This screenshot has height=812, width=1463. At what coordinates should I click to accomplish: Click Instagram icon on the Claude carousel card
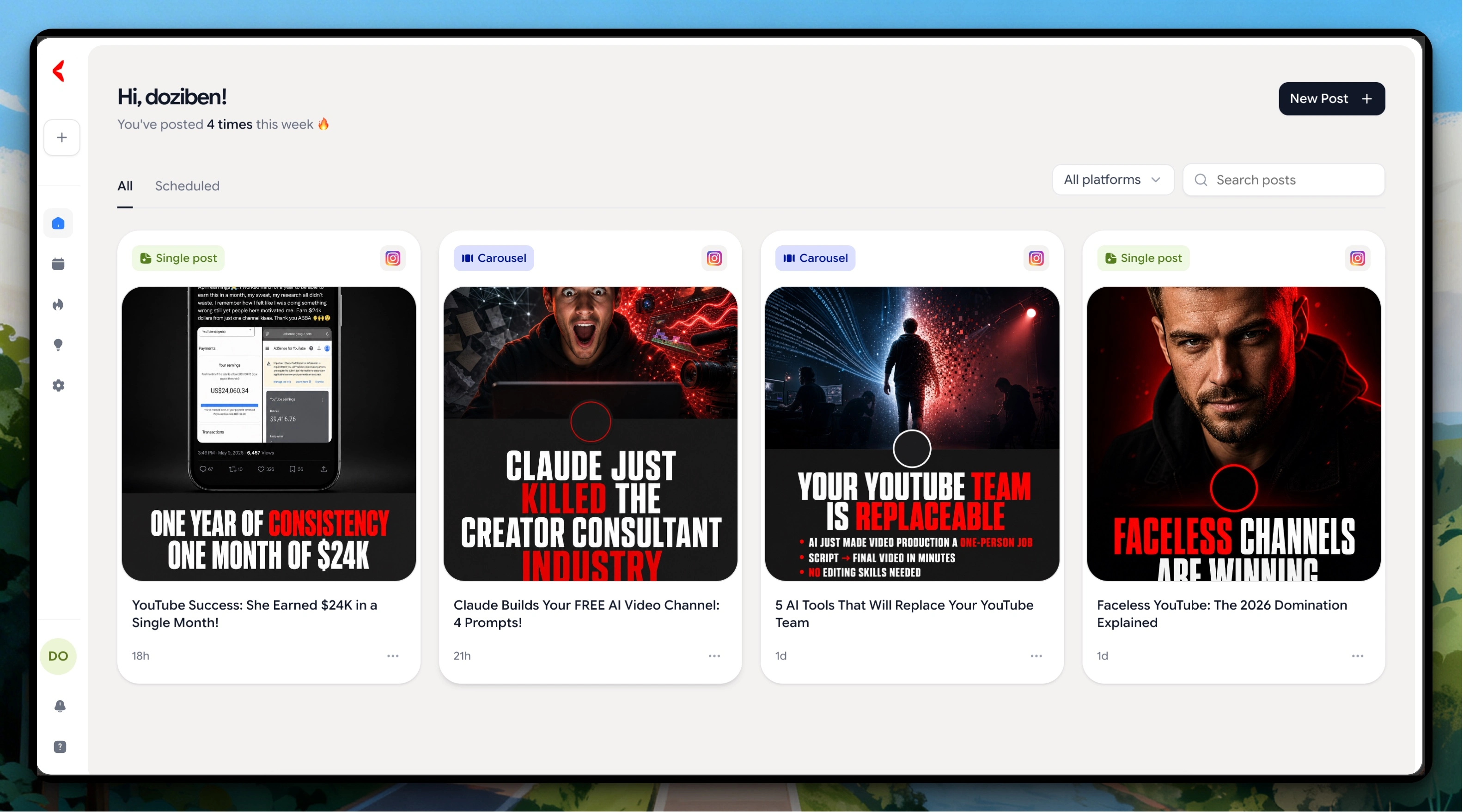click(714, 258)
